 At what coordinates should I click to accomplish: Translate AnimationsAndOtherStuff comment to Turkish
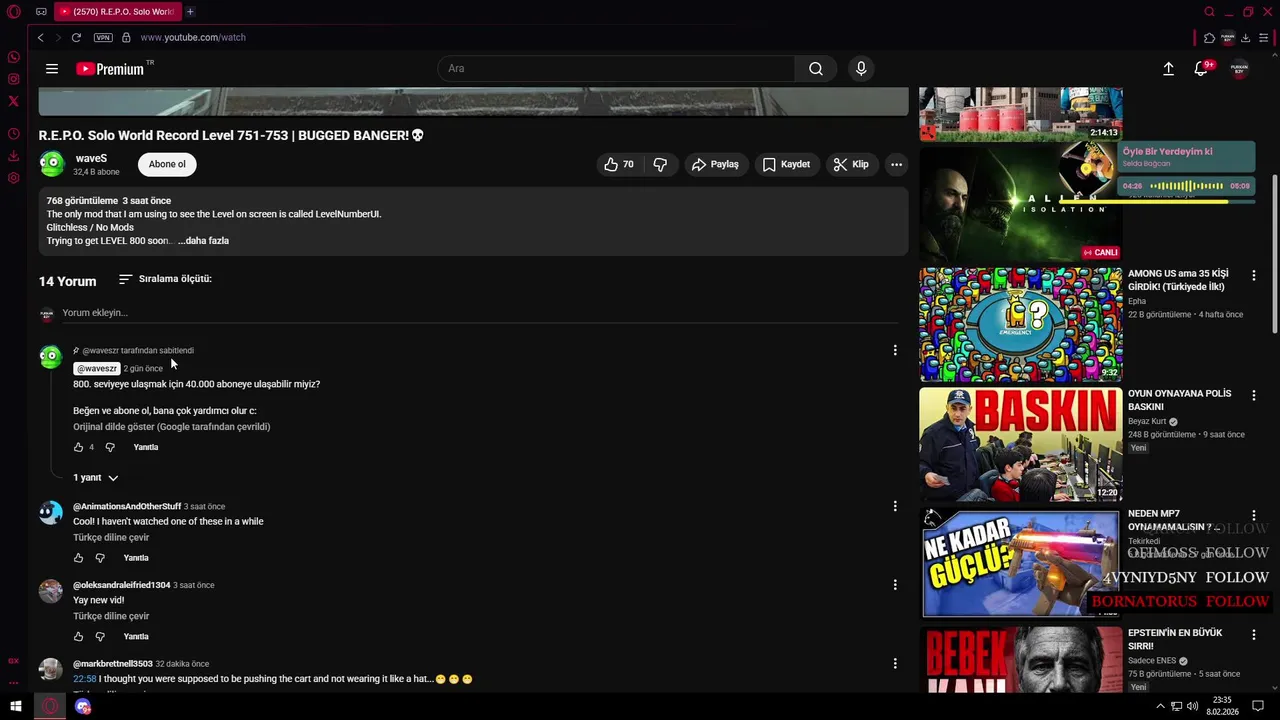click(111, 538)
